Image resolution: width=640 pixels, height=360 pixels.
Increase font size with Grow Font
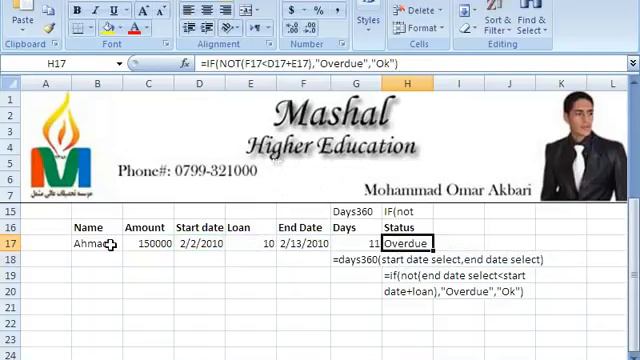point(143,11)
